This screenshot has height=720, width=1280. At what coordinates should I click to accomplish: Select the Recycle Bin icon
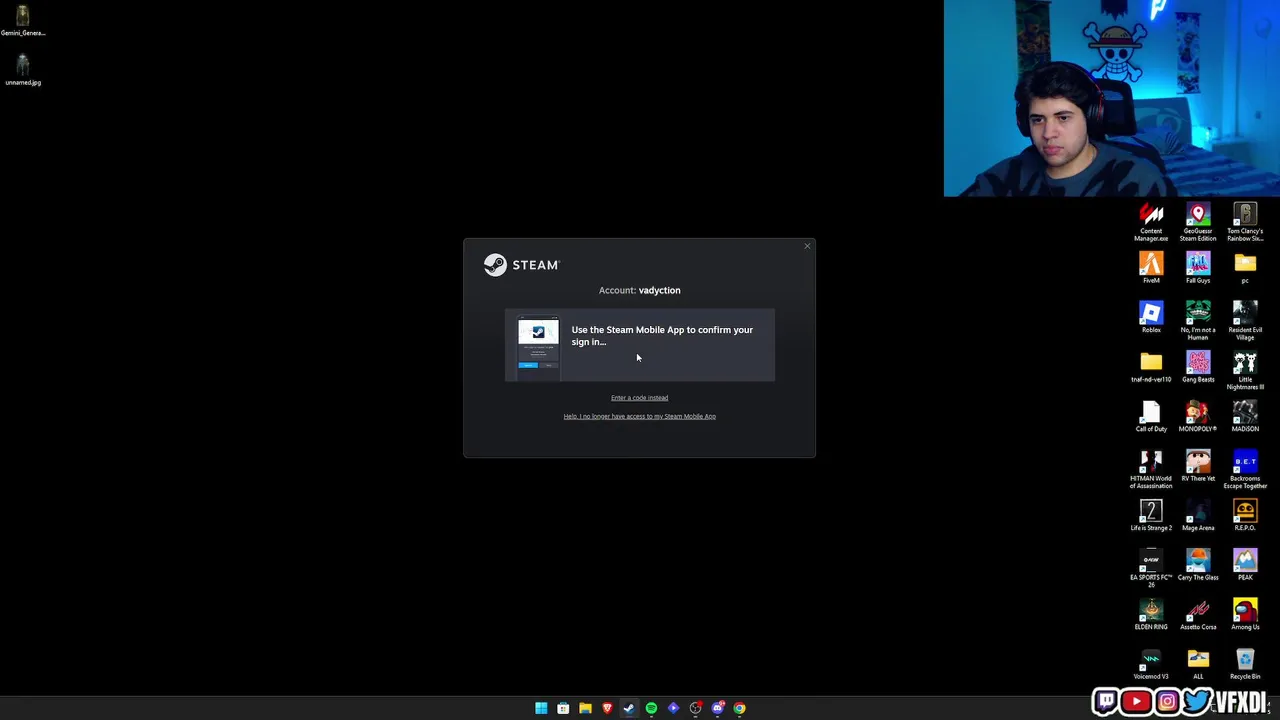click(1245, 664)
